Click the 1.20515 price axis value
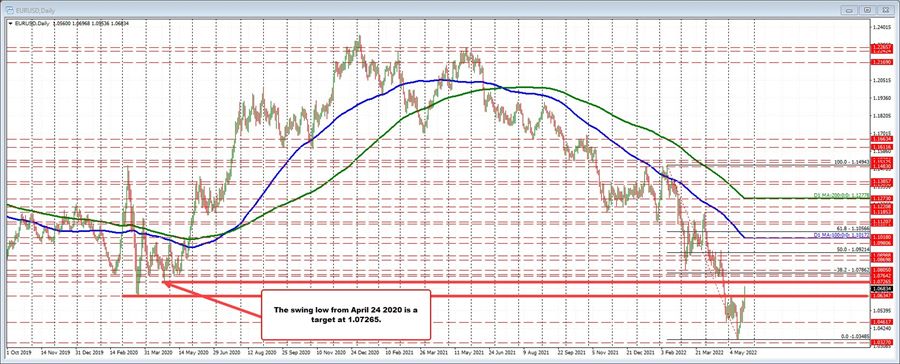Viewport: 900px width, 364px height. [x=882, y=80]
